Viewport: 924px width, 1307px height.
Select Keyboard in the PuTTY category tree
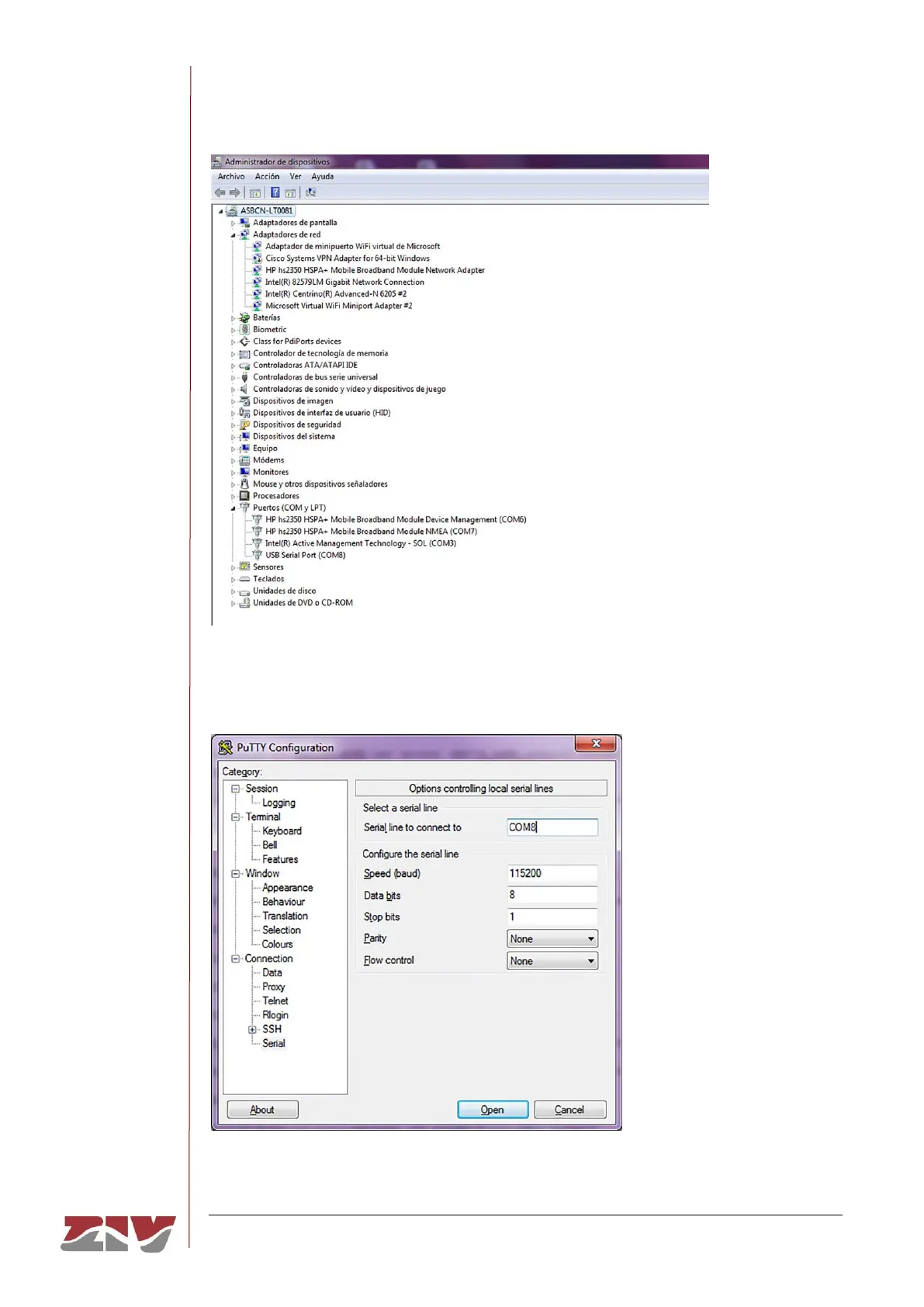(x=282, y=831)
